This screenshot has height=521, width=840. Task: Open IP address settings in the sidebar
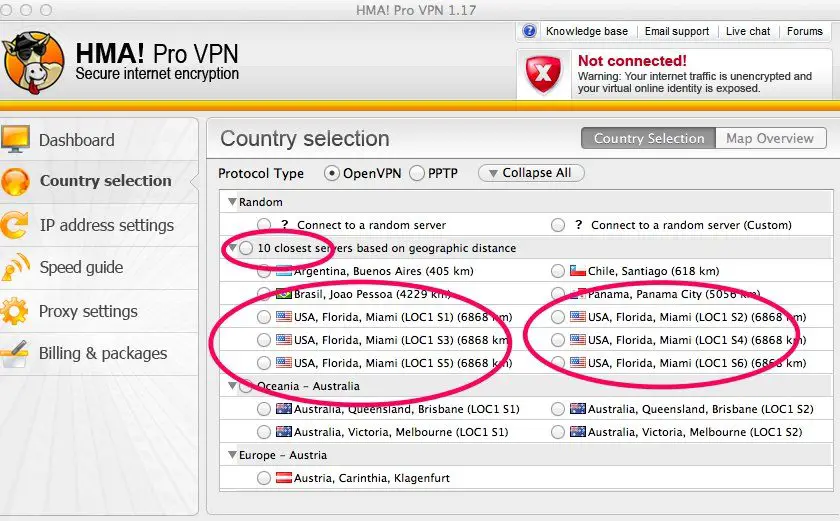[99, 225]
